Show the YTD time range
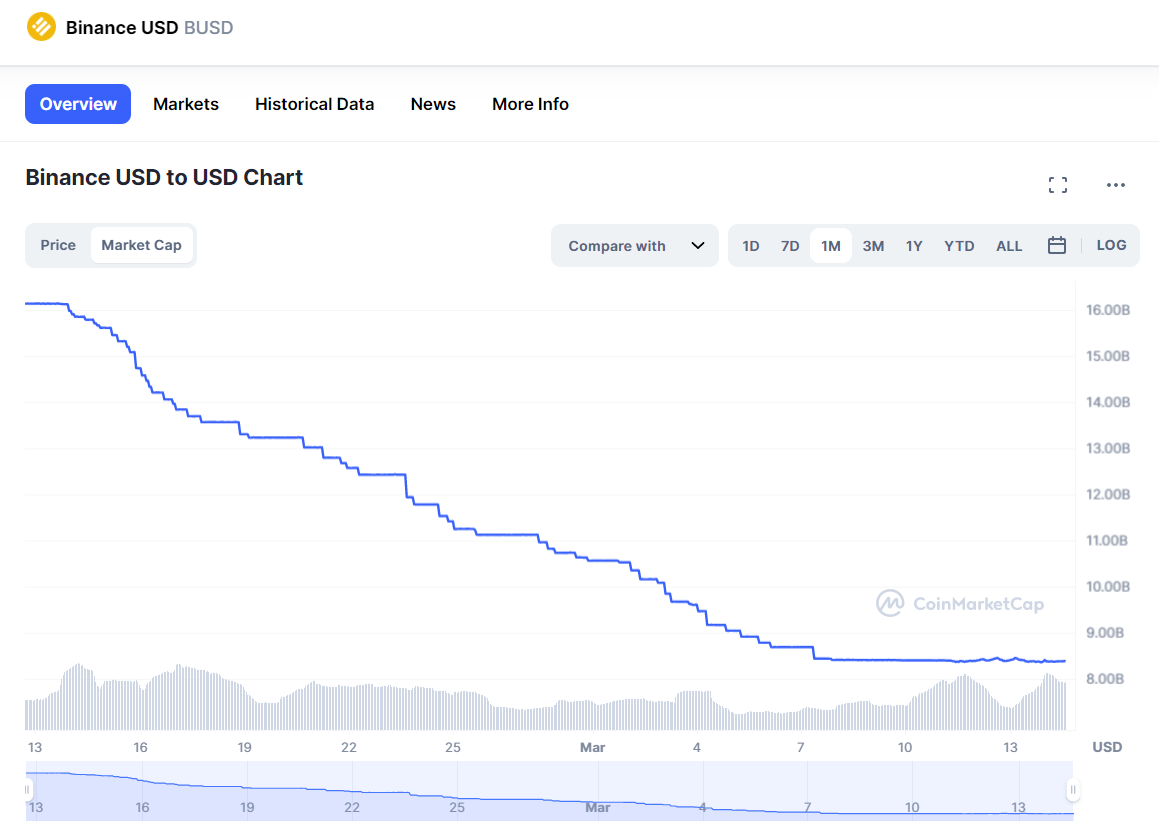Image resolution: width=1159 pixels, height=830 pixels. coord(959,246)
